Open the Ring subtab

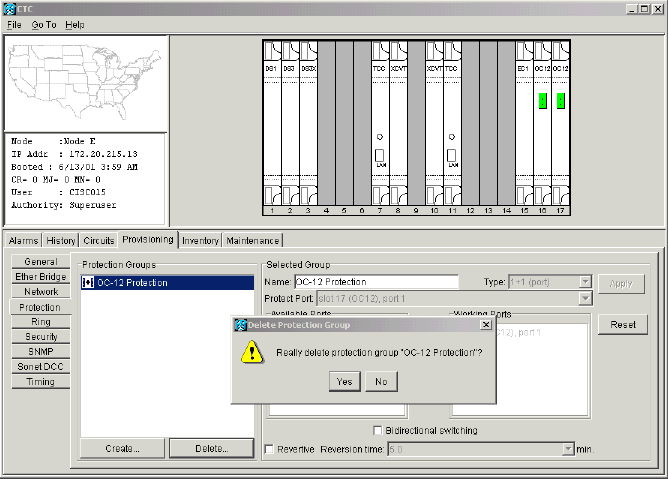tap(41, 322)
